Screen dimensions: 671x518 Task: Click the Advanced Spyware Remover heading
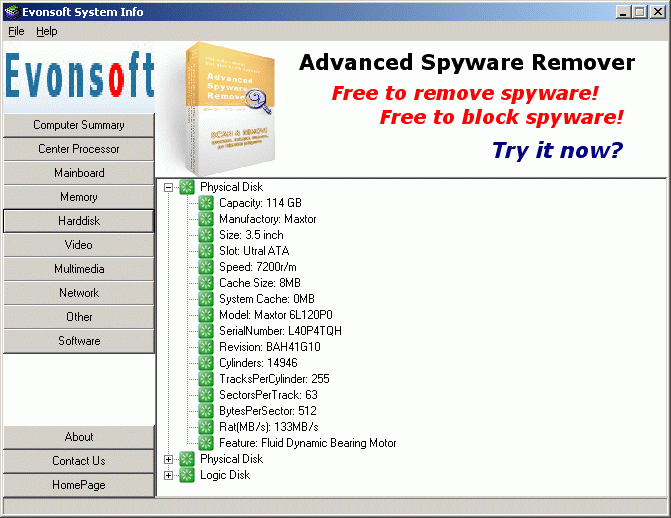467,63
